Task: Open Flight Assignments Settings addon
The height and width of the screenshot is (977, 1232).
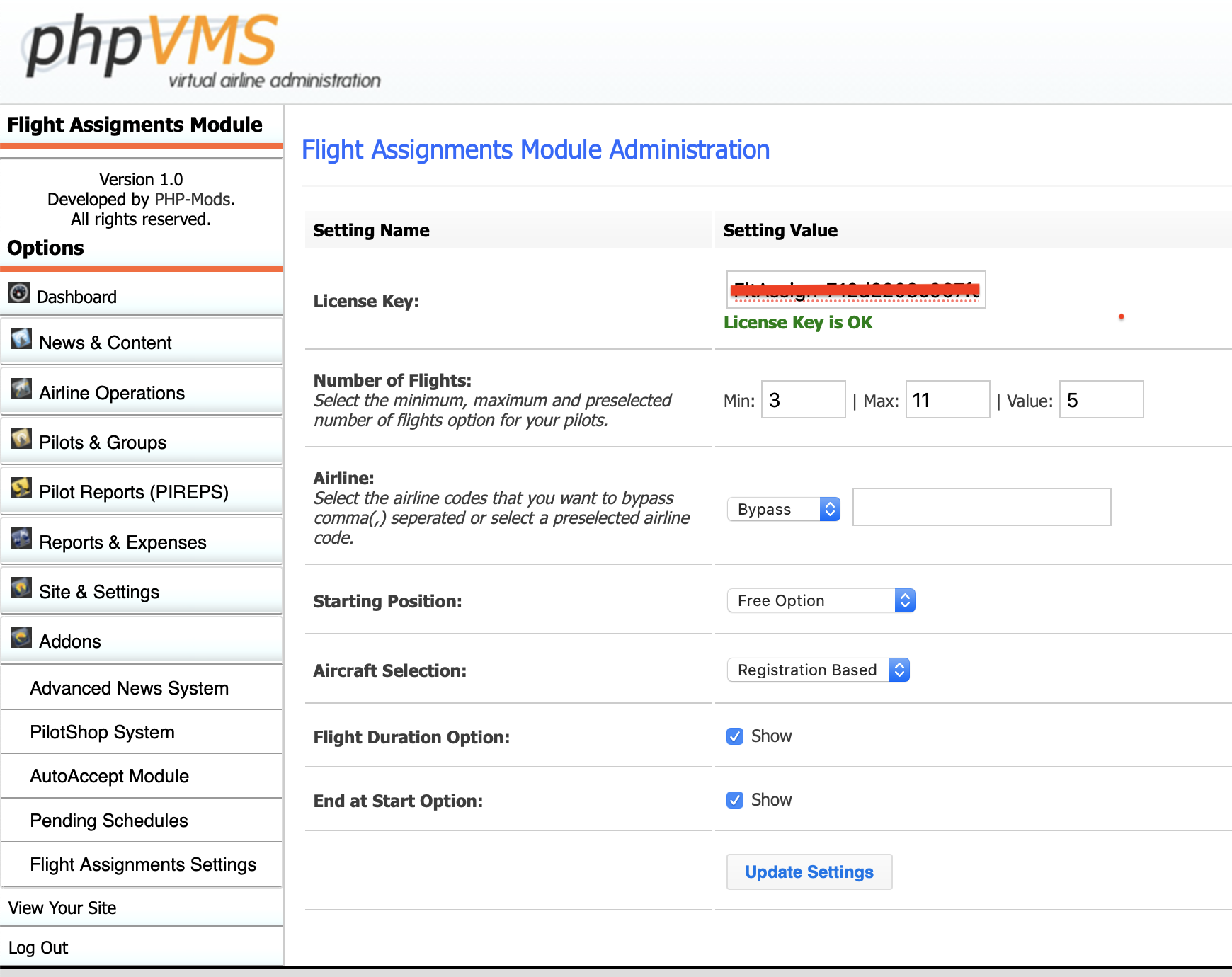Action: tap(142, 864)
